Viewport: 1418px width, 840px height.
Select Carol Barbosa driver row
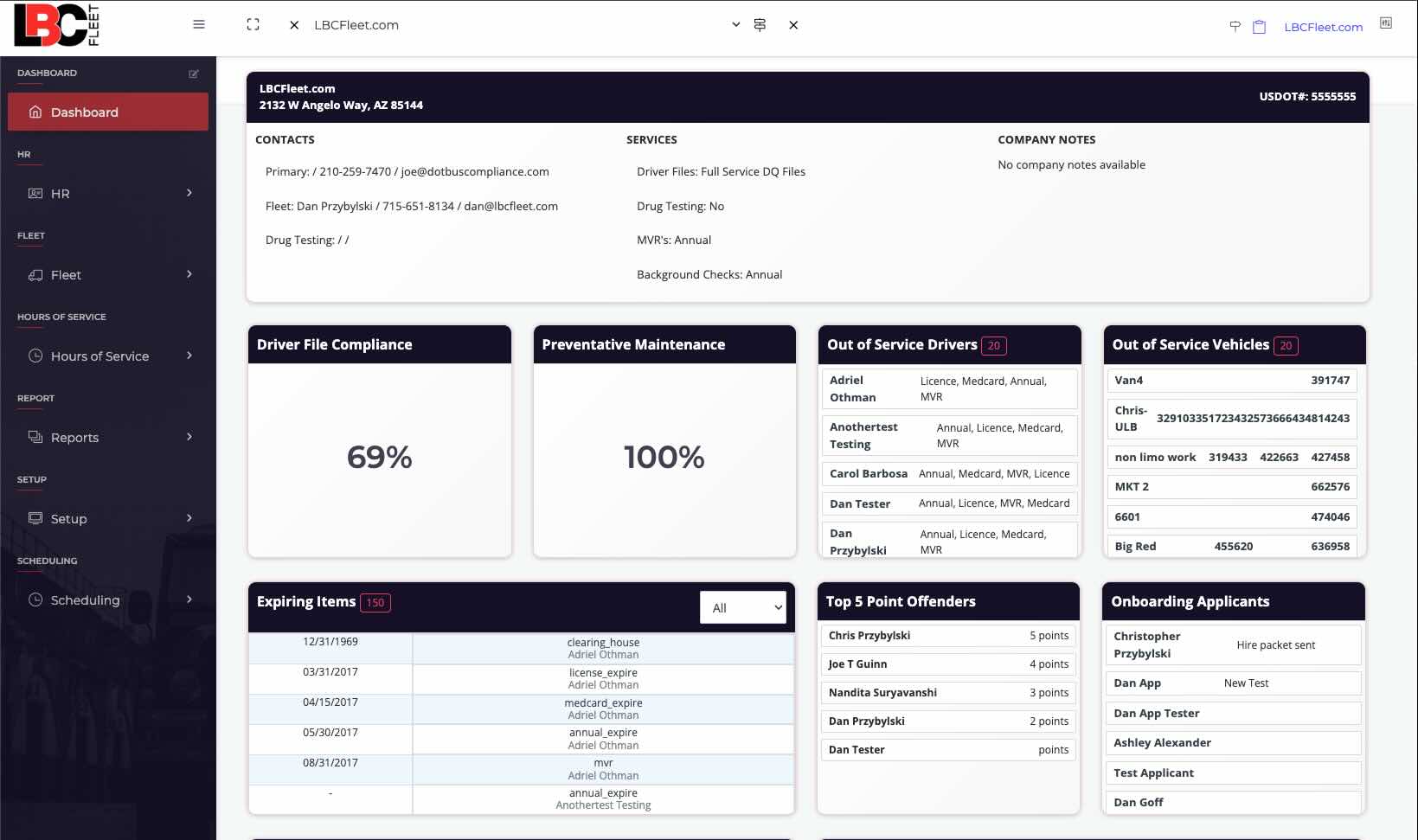(x=949, y=473)
